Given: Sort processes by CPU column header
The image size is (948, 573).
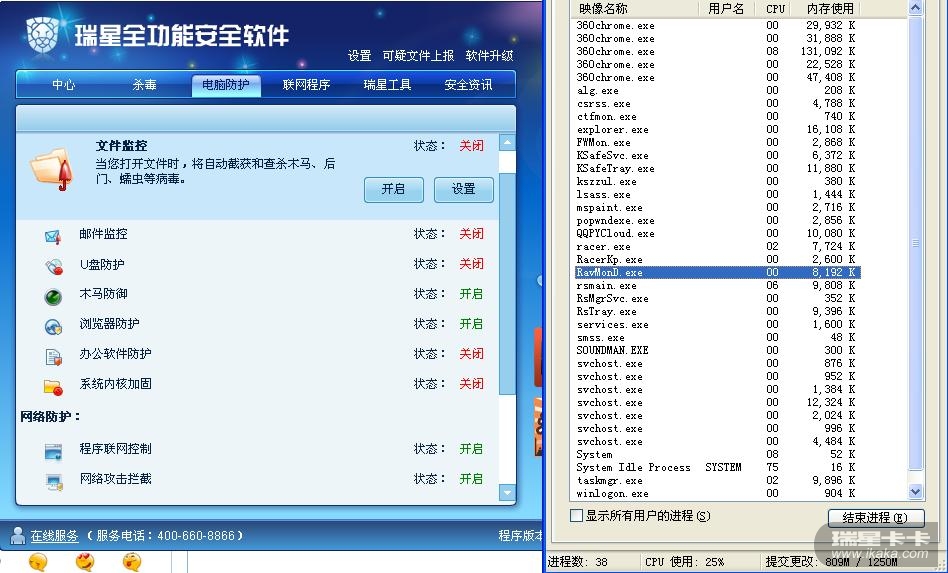Looking at the screenshot, I should (775, 8).
